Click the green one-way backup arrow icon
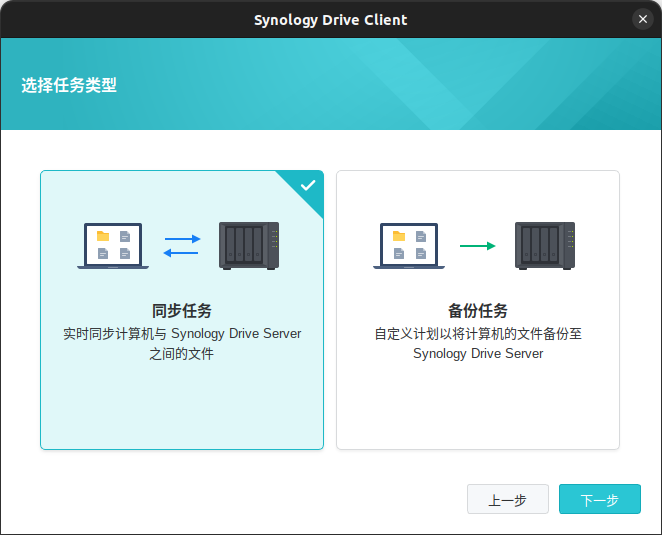 pyautogui.click(x=478, y=246)
